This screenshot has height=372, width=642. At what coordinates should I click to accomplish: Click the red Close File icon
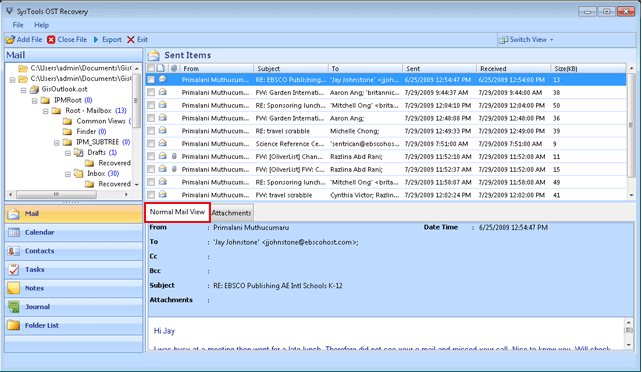[51, 40]
